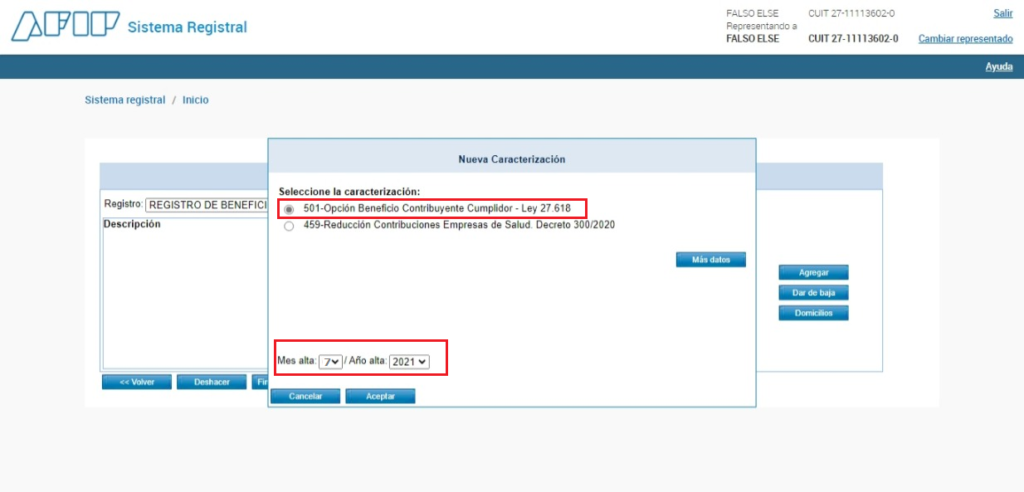Image resolution: width=1024 pixels, height=492 pixels.
Task: Confirm with the Aceptar button
Action: 380,397
